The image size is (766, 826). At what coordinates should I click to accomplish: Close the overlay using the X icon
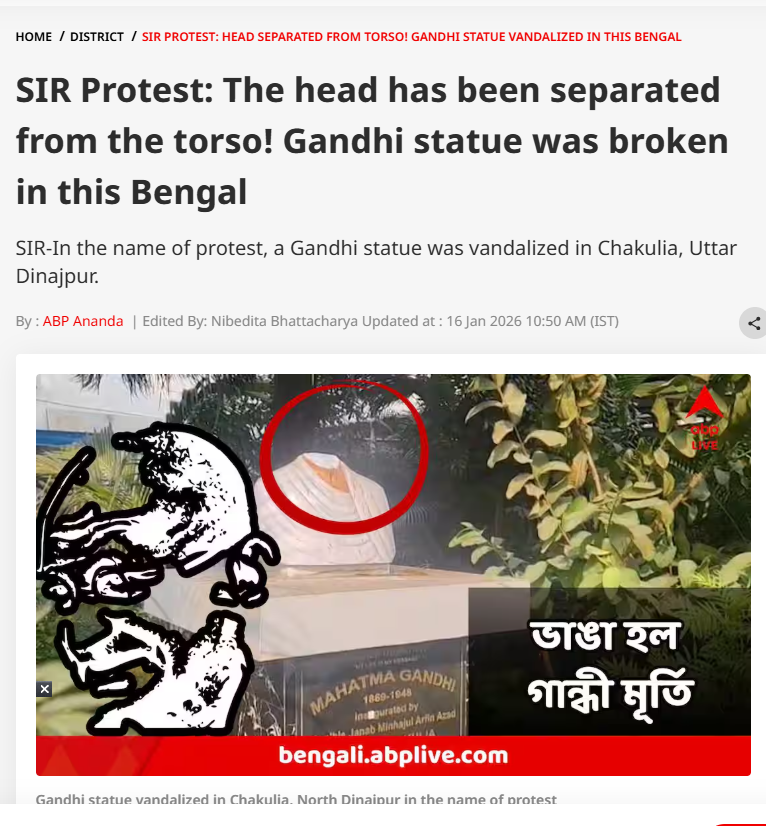[x=45, y=689]
